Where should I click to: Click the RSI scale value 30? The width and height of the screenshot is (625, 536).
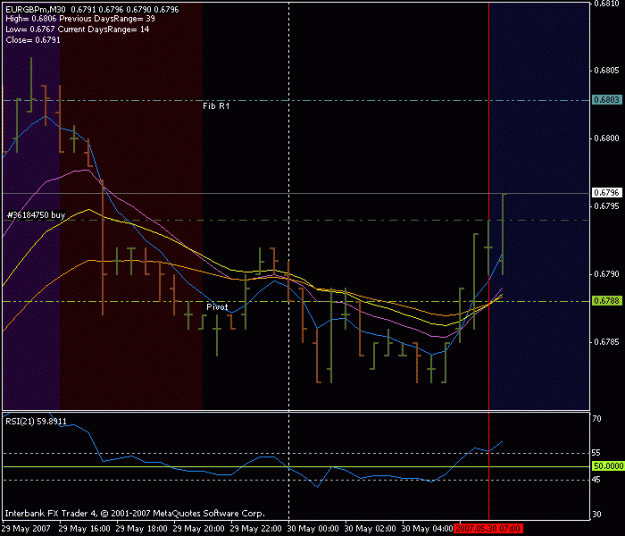(596, 514)
